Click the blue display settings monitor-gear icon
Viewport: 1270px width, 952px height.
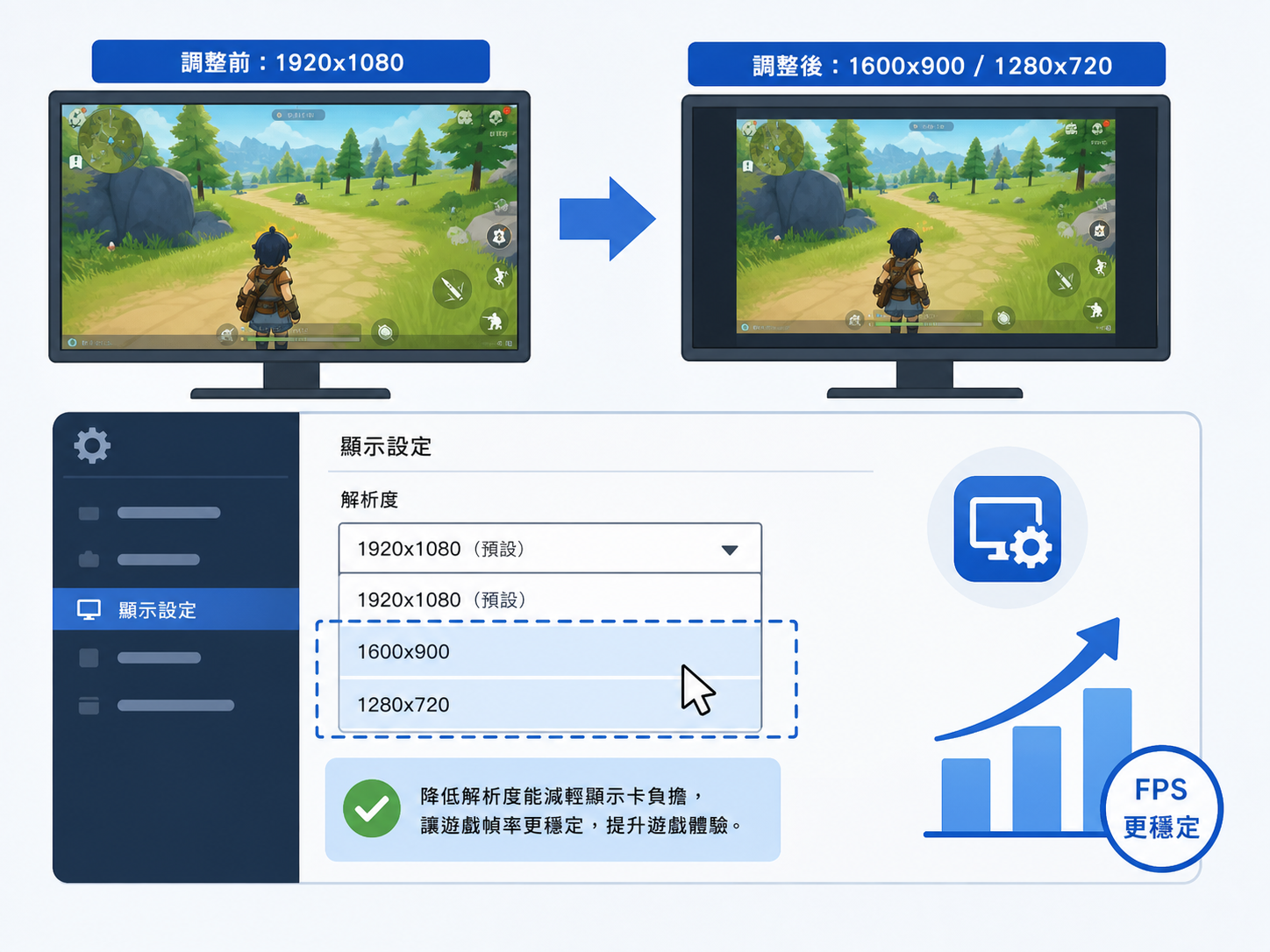pos(1007,529)
